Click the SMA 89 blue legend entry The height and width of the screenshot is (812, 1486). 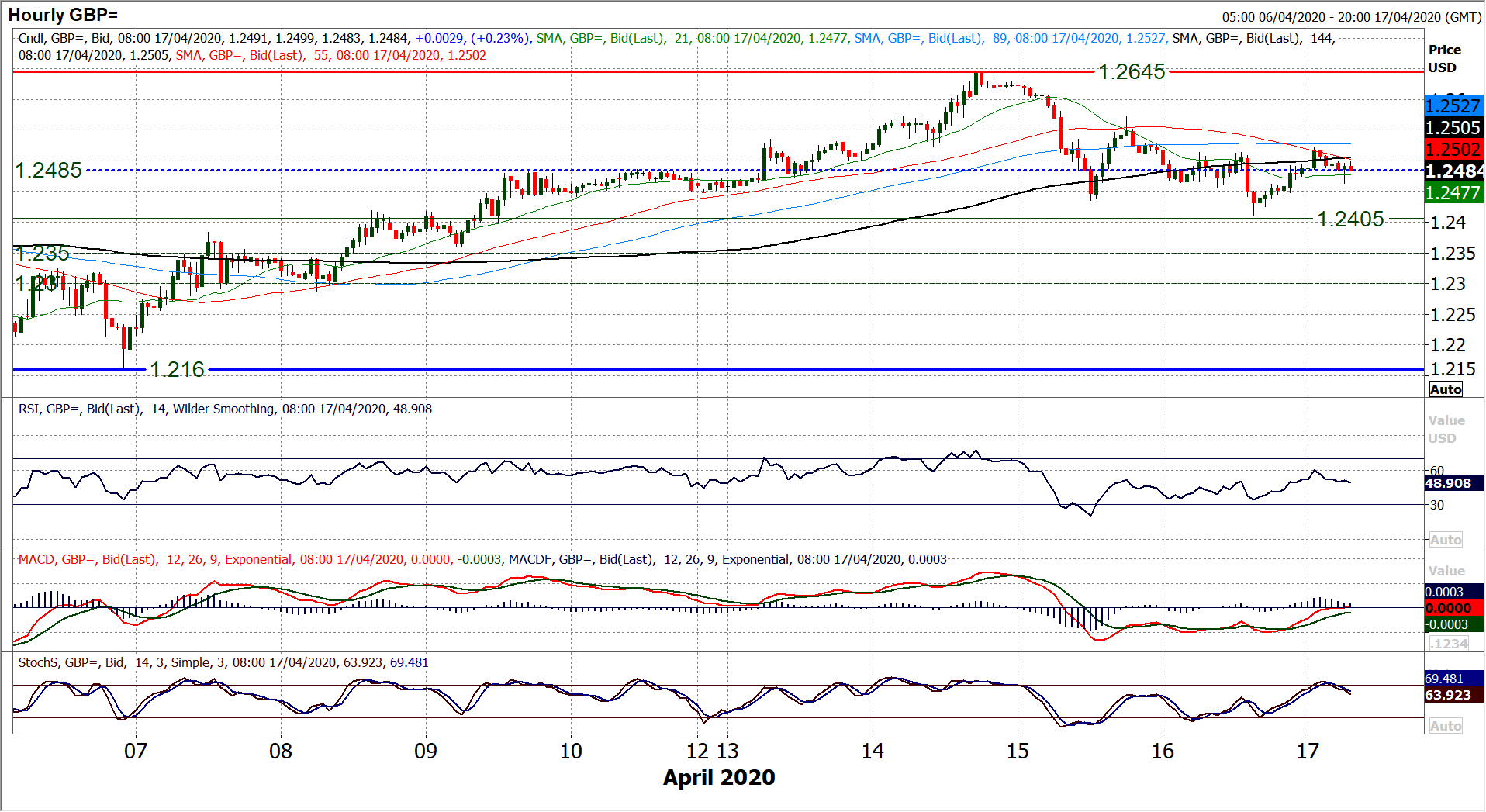coord(1011,38)
